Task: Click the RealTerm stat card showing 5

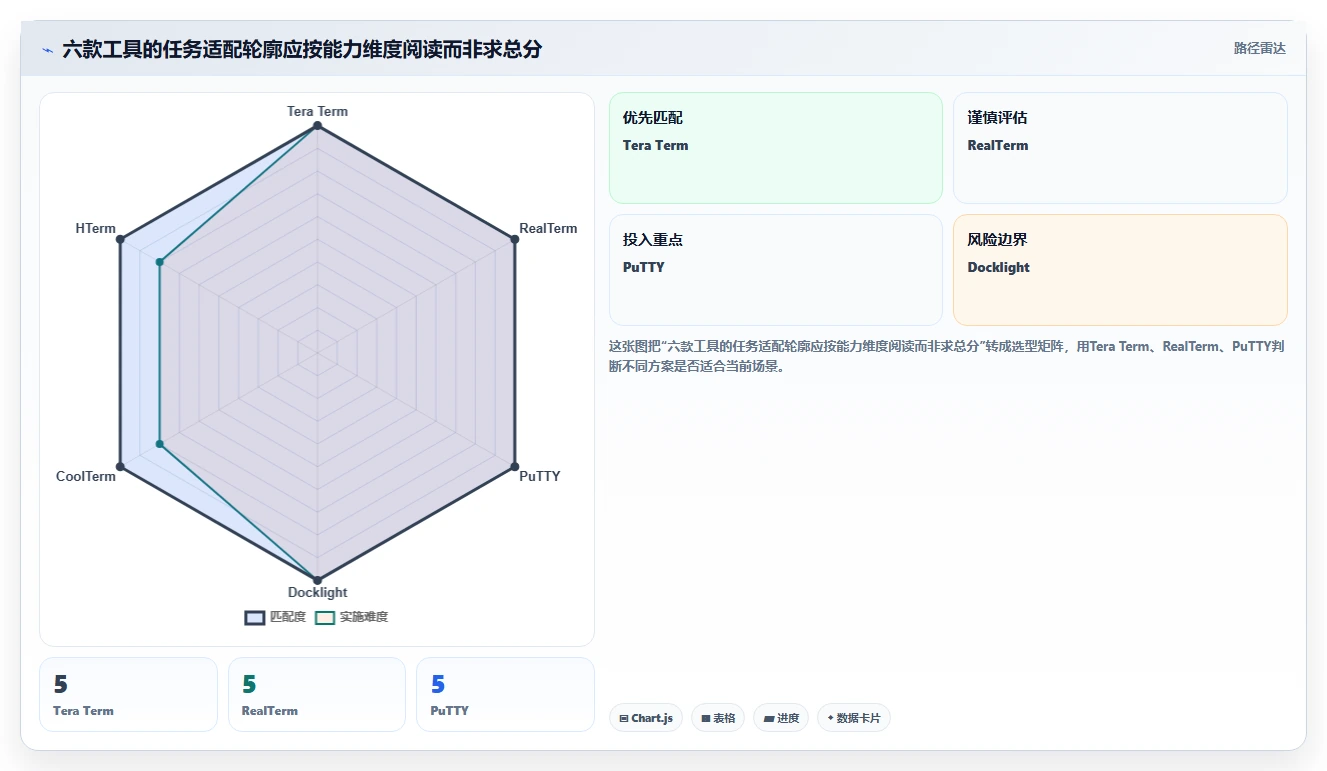Action: click(x=317, y=694)
